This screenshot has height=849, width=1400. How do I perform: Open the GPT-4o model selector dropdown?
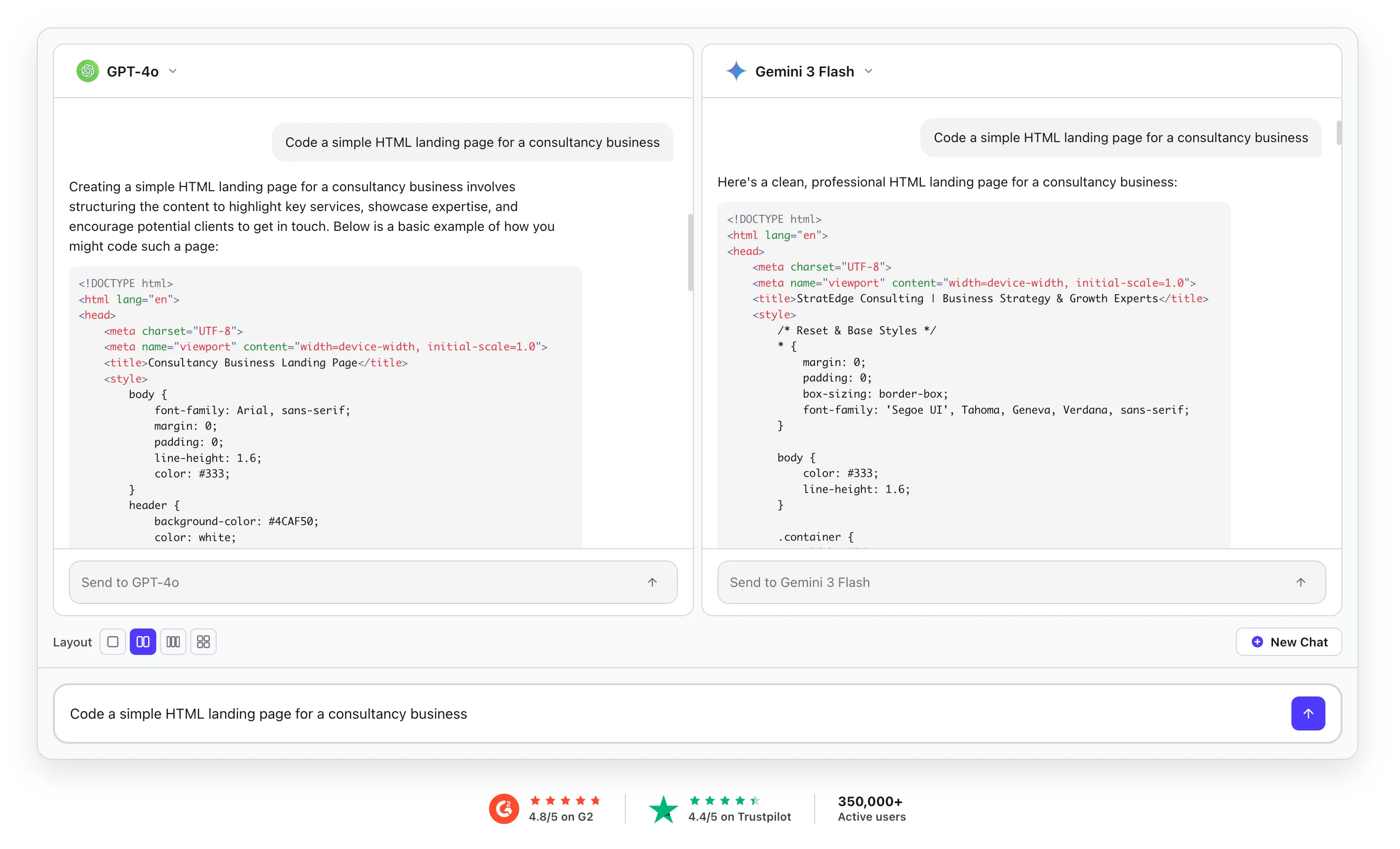(x=173, y=71)
